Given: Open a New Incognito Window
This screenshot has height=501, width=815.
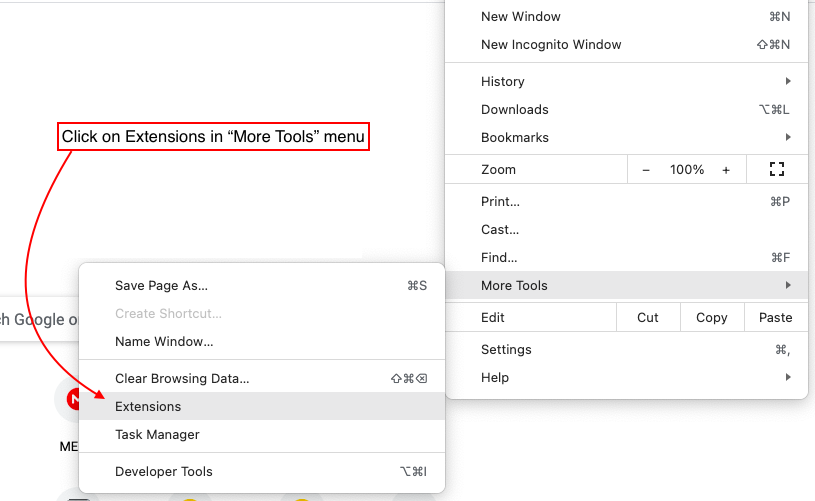Looking at the screenshot, I should [x=551, y=45].
